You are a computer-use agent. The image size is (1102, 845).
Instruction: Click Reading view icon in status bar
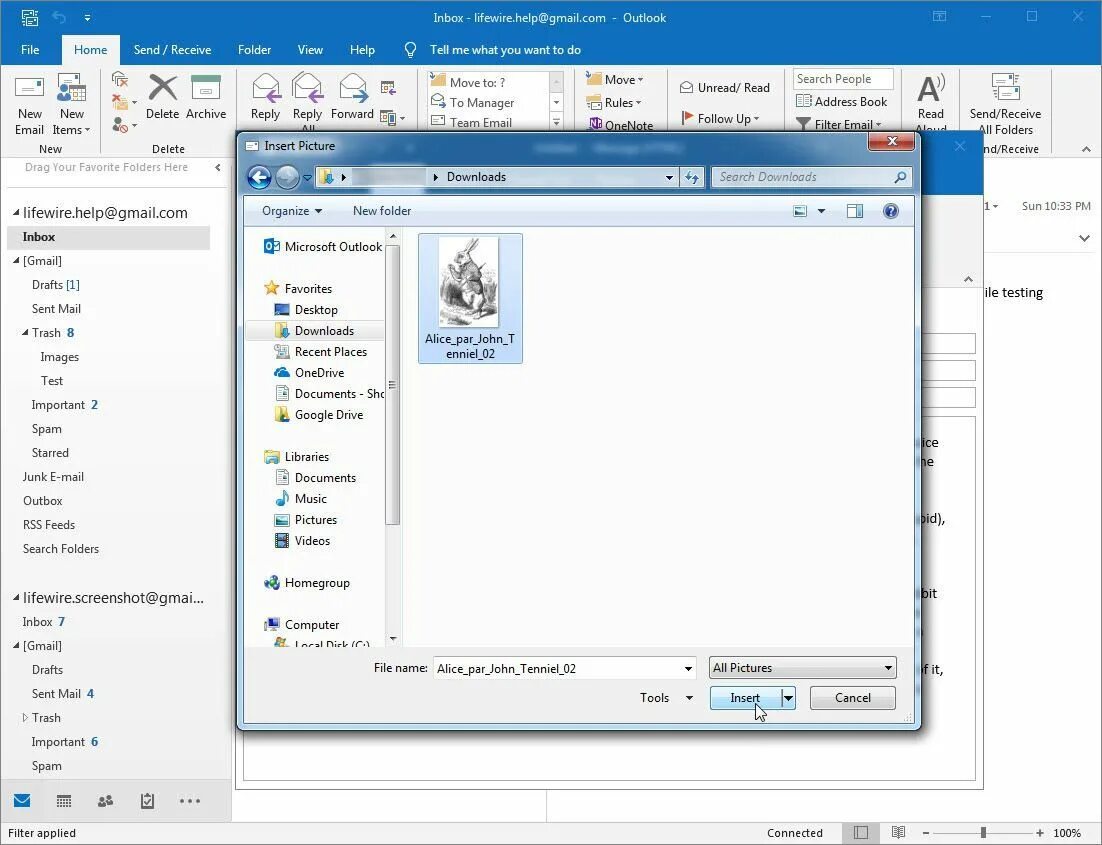click(898, 833)
